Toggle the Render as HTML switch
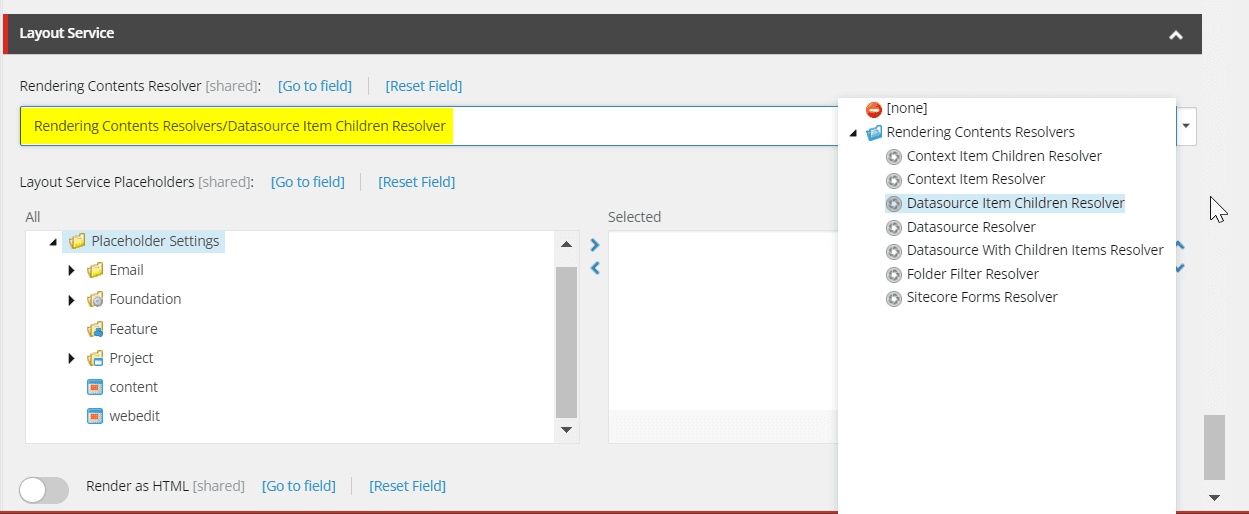The height and width of the screenshot is (514, 1249). (45, 489)
